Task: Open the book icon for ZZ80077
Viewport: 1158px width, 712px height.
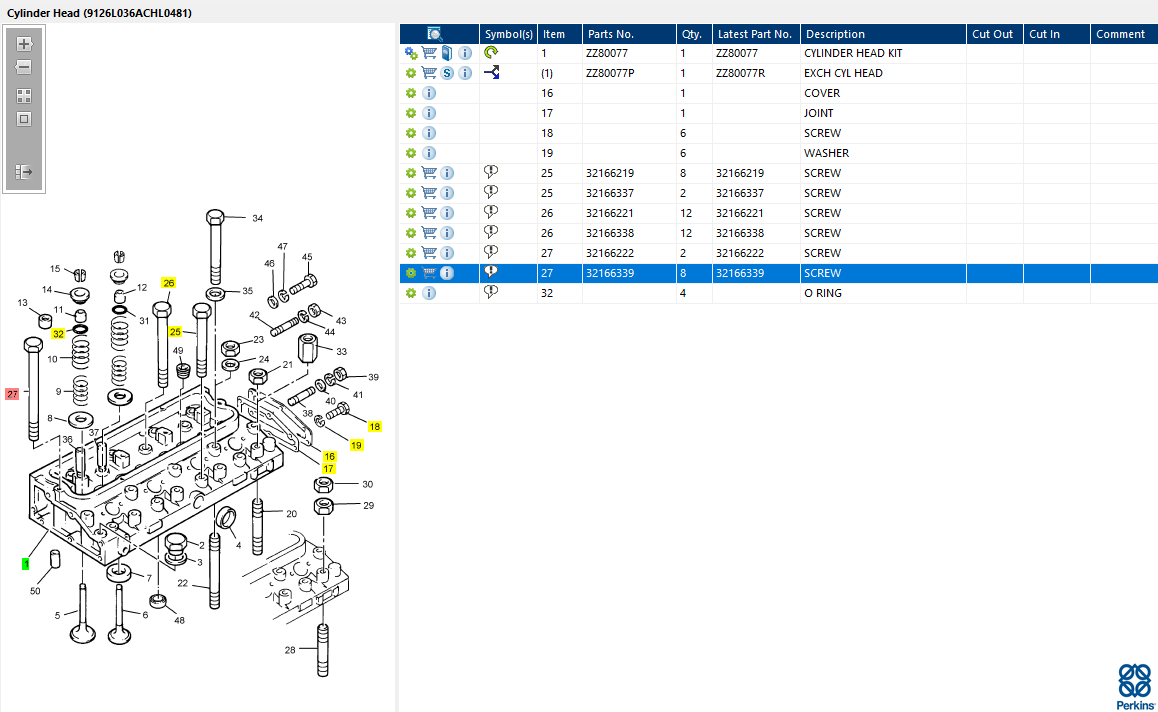Action: tap(447, 53)
